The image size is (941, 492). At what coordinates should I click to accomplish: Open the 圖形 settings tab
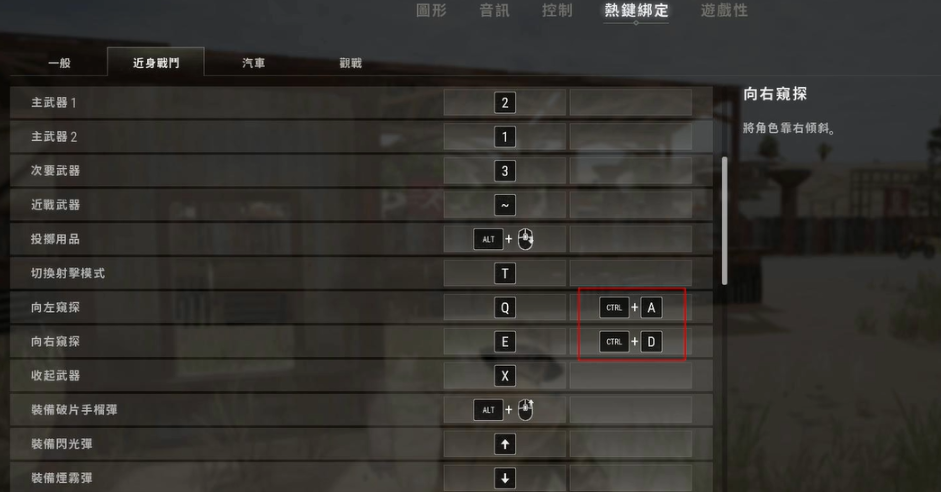tap(431, 10)
